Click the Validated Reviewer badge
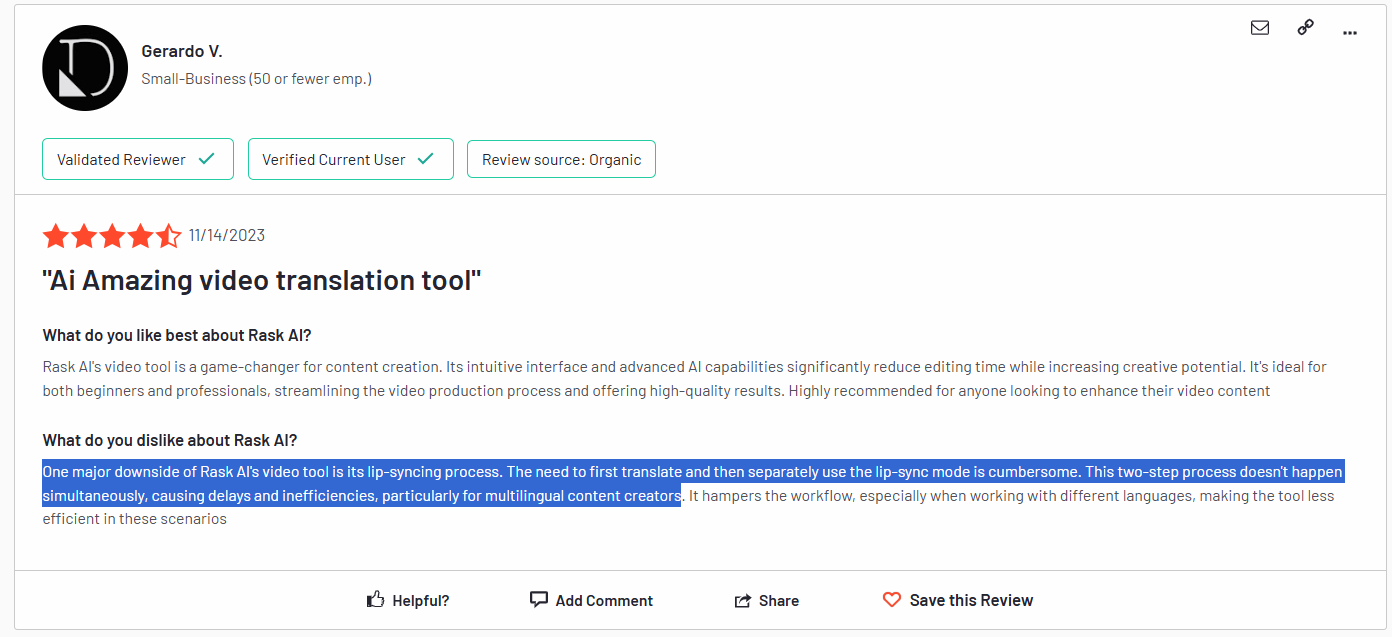 pos(137,159)
